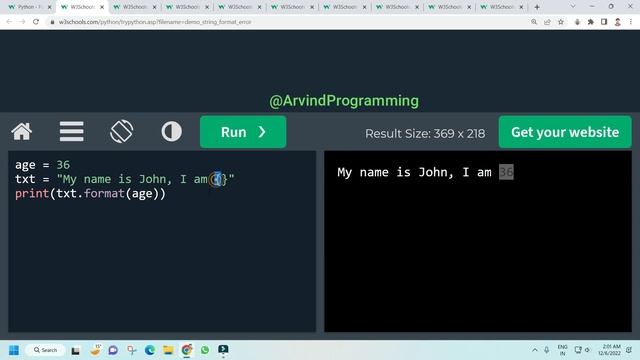Click the Result Size: 369 x 218 label
Screen dimensions: 640x360
tap(425, 133)
